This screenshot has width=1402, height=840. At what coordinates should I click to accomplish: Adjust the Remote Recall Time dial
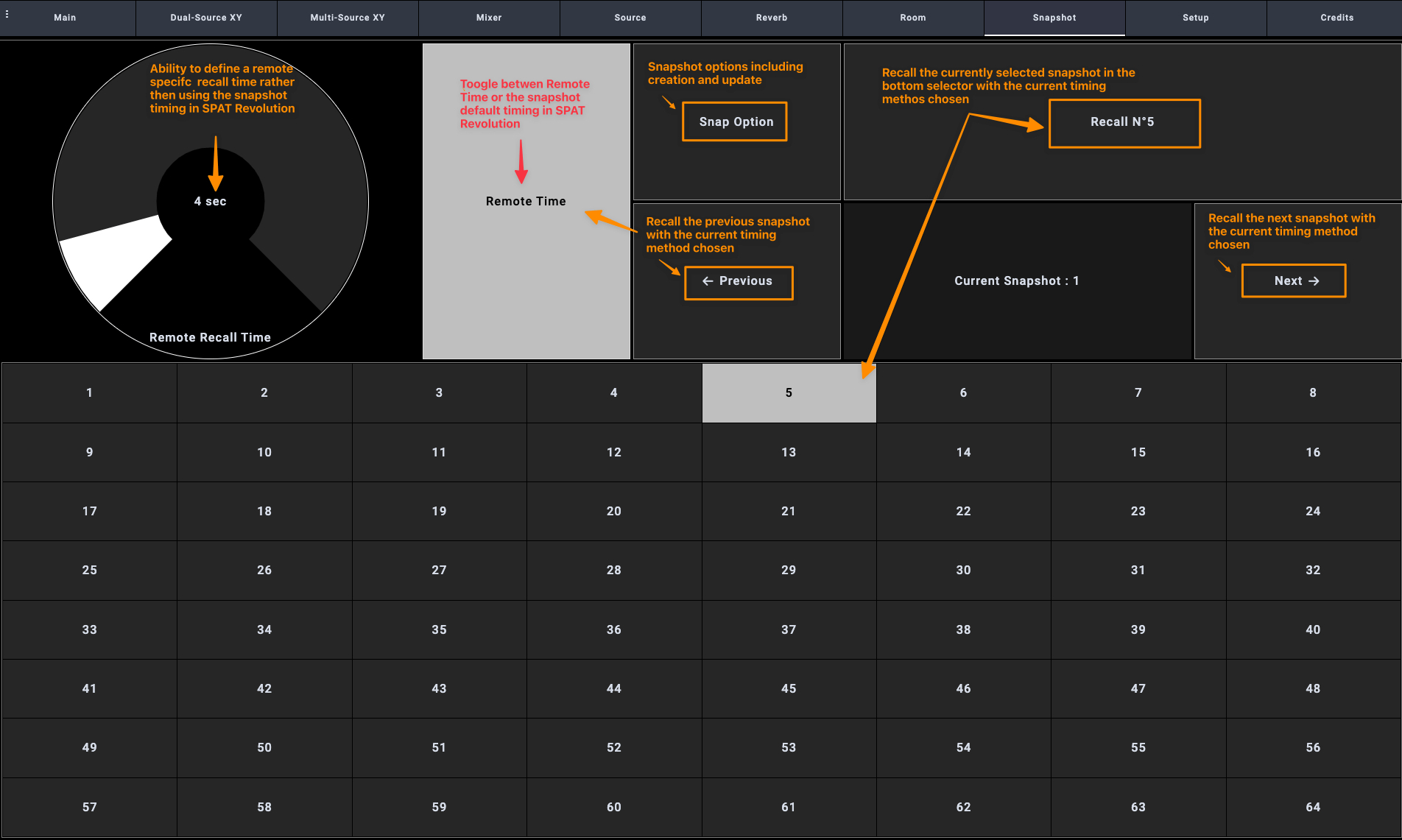[x=211, y=202]
